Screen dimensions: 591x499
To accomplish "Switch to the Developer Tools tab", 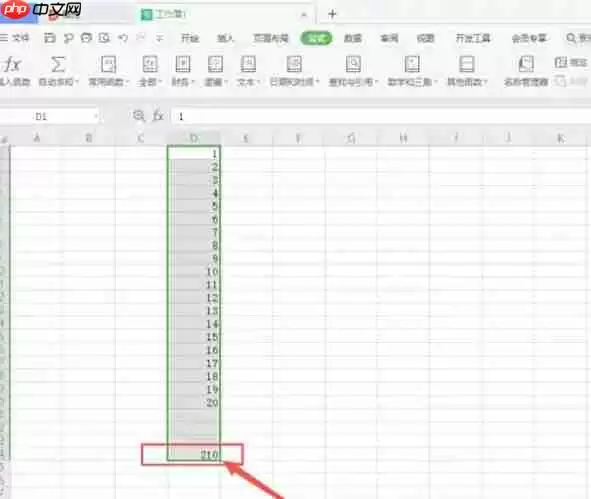I will [473, 38].
